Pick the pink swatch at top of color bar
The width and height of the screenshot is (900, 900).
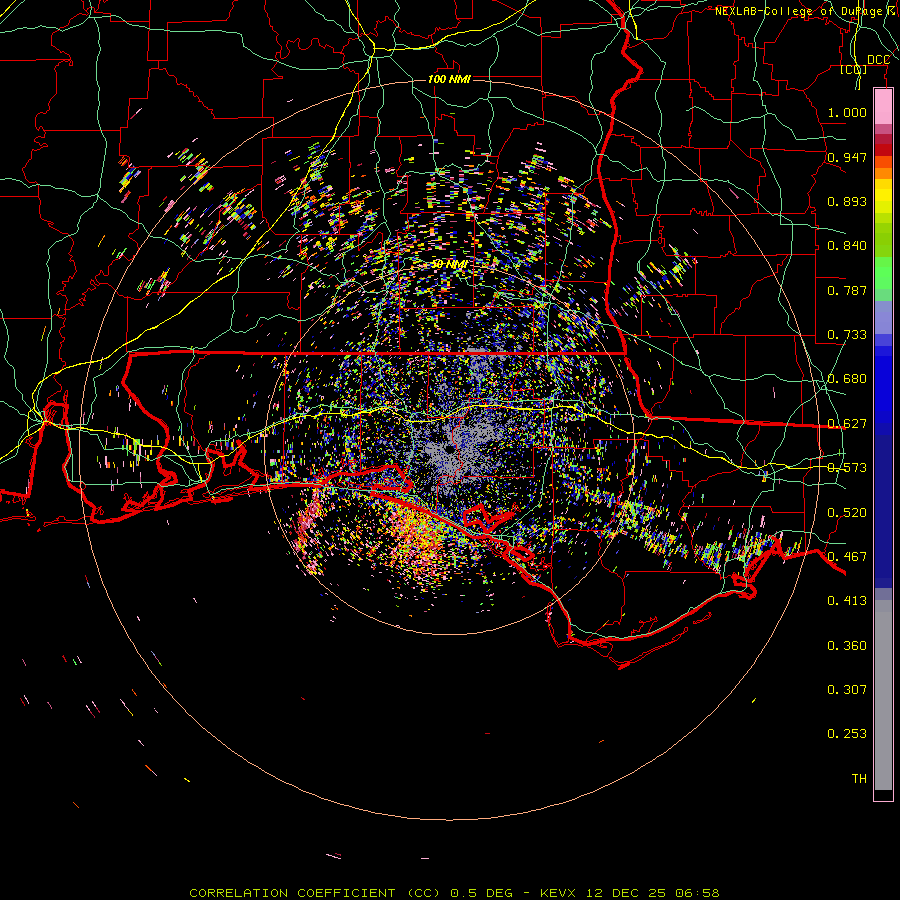883,106
